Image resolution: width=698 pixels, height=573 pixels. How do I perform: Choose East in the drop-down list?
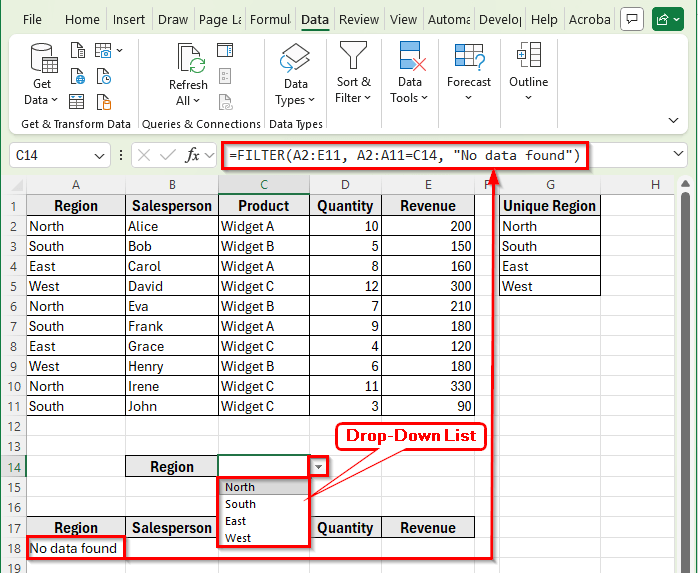pos(264,521)
